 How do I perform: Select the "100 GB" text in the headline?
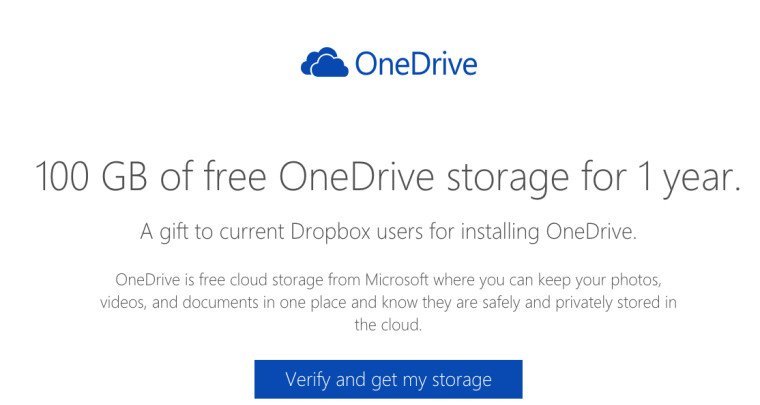[91, 176]
